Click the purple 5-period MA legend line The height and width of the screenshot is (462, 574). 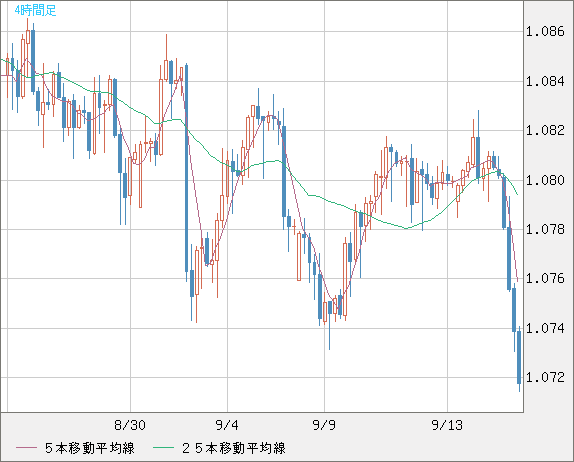27,448
